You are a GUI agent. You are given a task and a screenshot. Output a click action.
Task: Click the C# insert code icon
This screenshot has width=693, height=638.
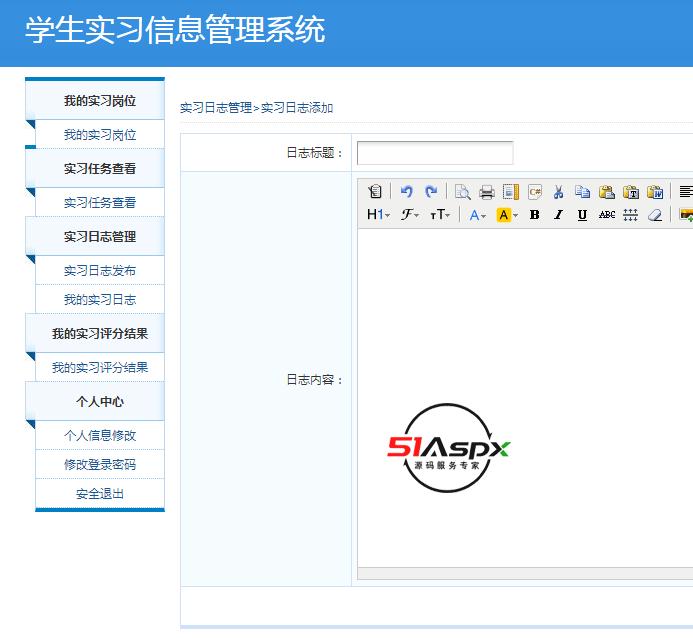(535, 192)
